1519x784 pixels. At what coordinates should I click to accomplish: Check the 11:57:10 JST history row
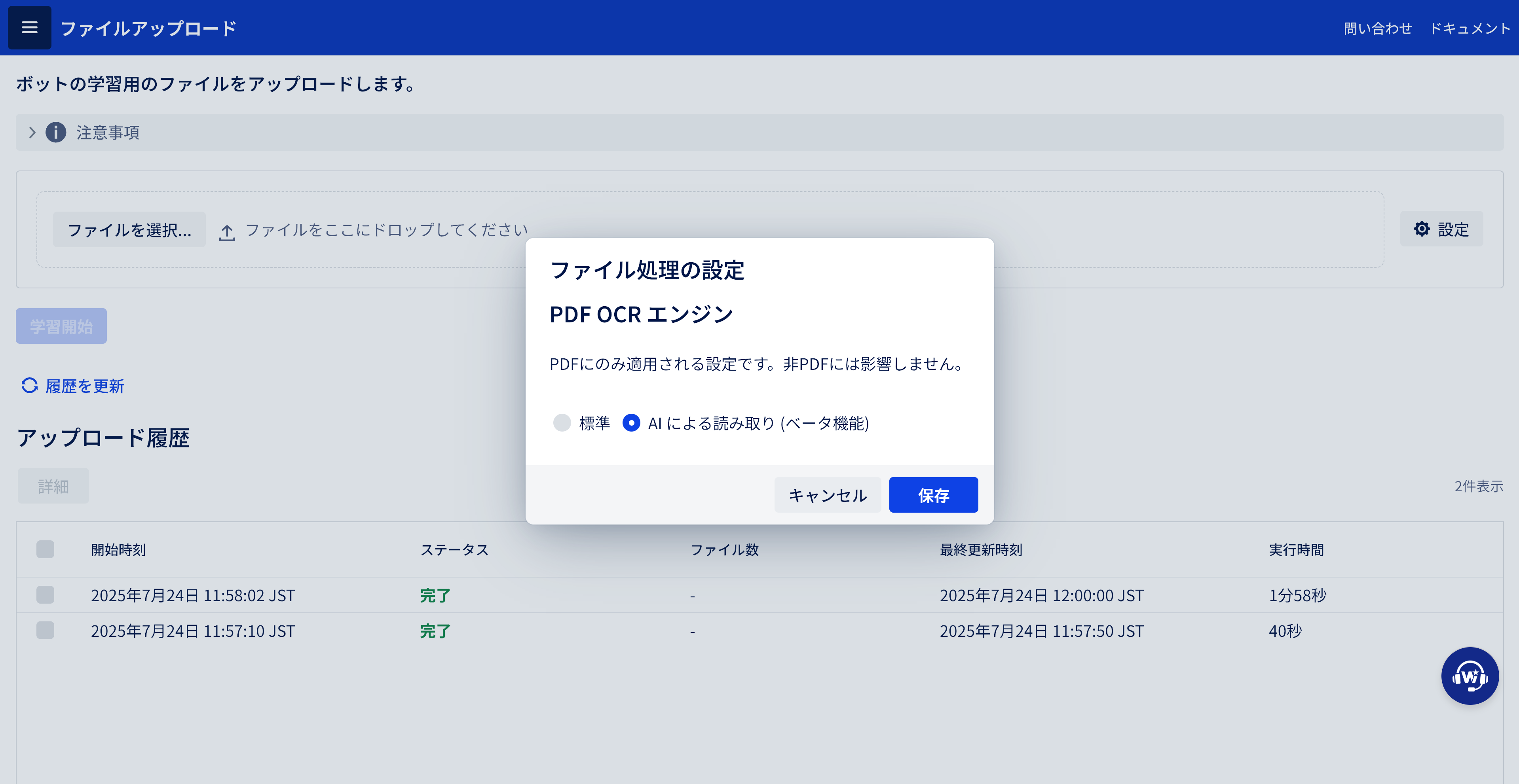[46, 631]
